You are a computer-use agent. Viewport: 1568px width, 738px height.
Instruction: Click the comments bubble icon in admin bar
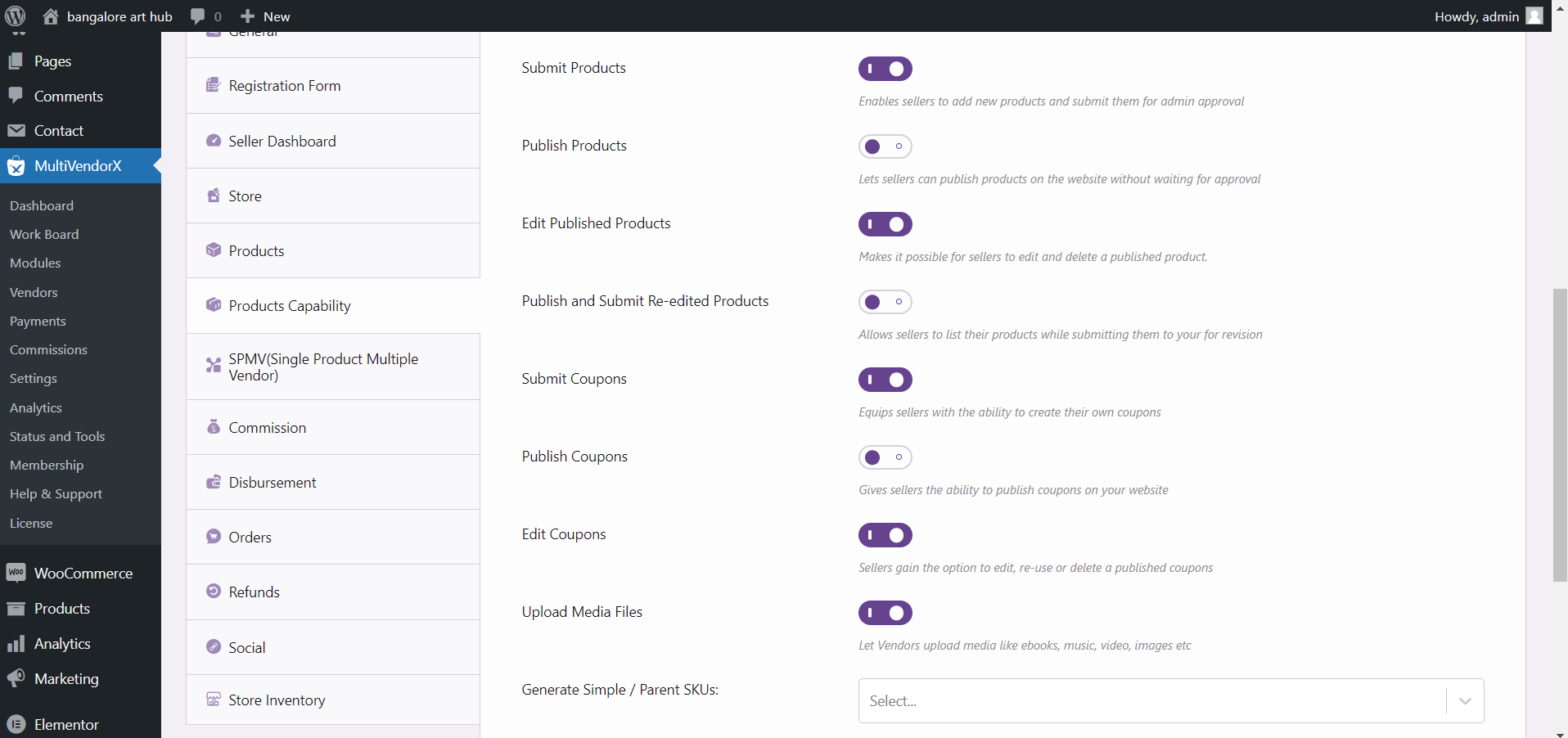tap(197, 16)
